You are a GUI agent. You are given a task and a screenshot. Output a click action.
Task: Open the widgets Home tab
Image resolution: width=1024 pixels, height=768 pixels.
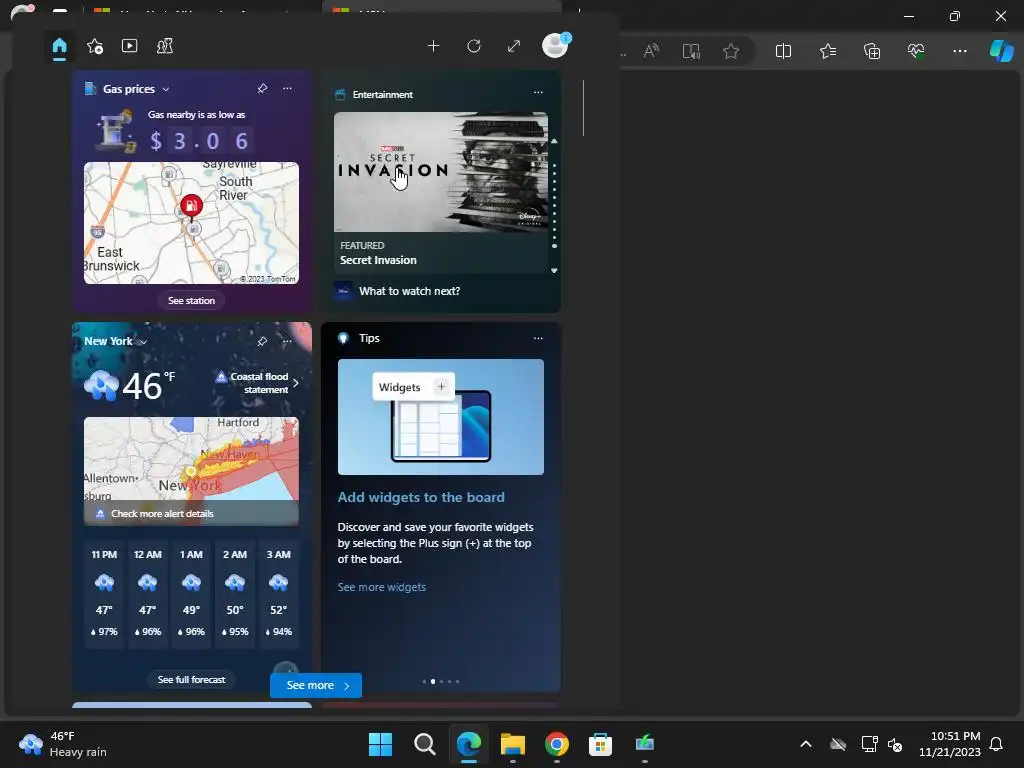pos(59,46)
